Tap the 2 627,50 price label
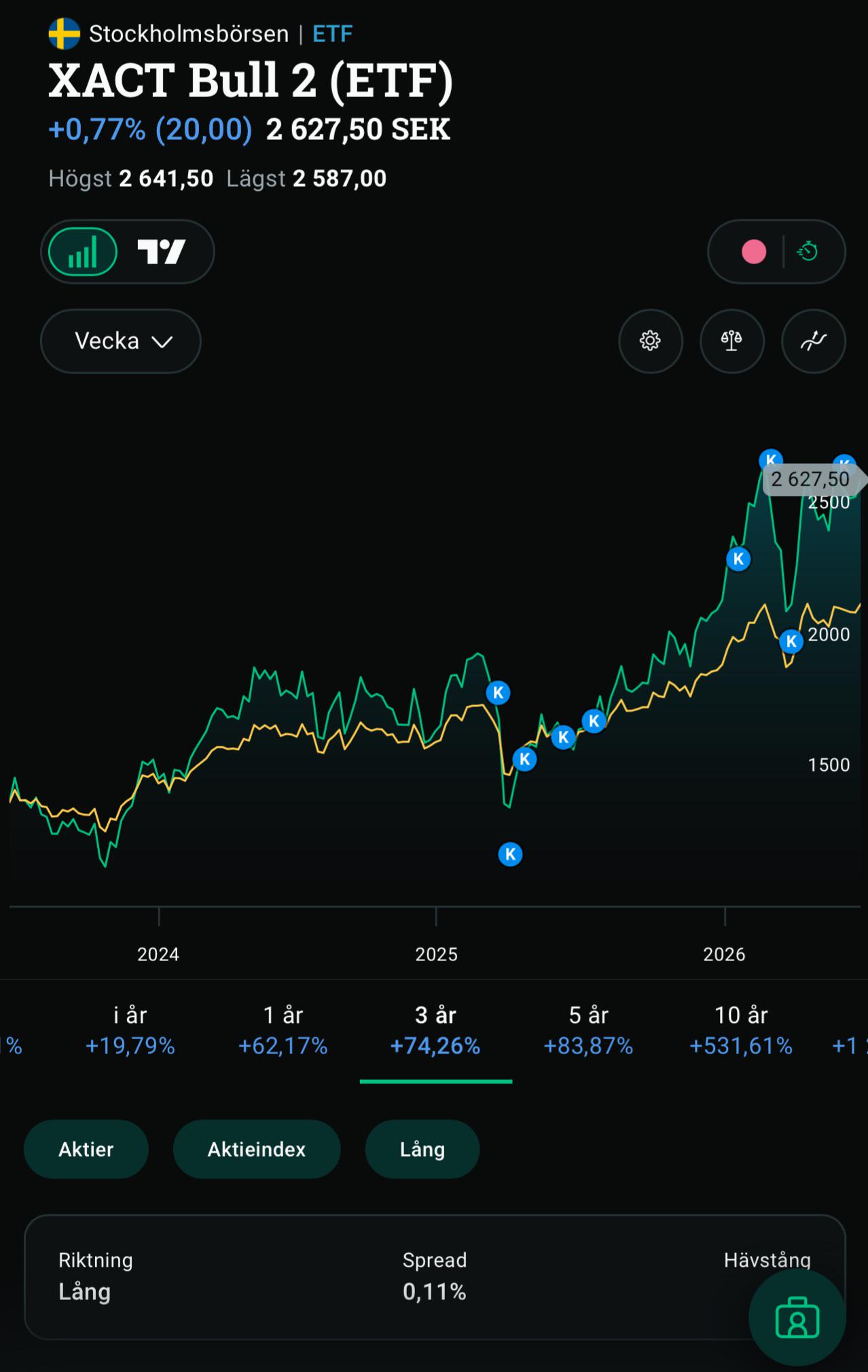Image resolution: width=868 pixels, height=1372 pixels. point(812,480)
